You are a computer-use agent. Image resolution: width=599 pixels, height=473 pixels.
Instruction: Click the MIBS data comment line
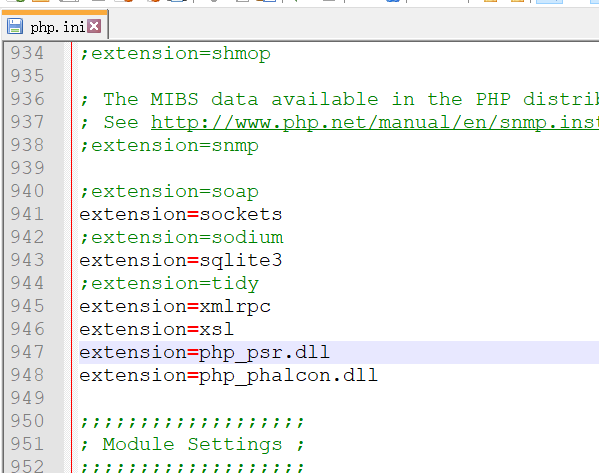point(339,99)
